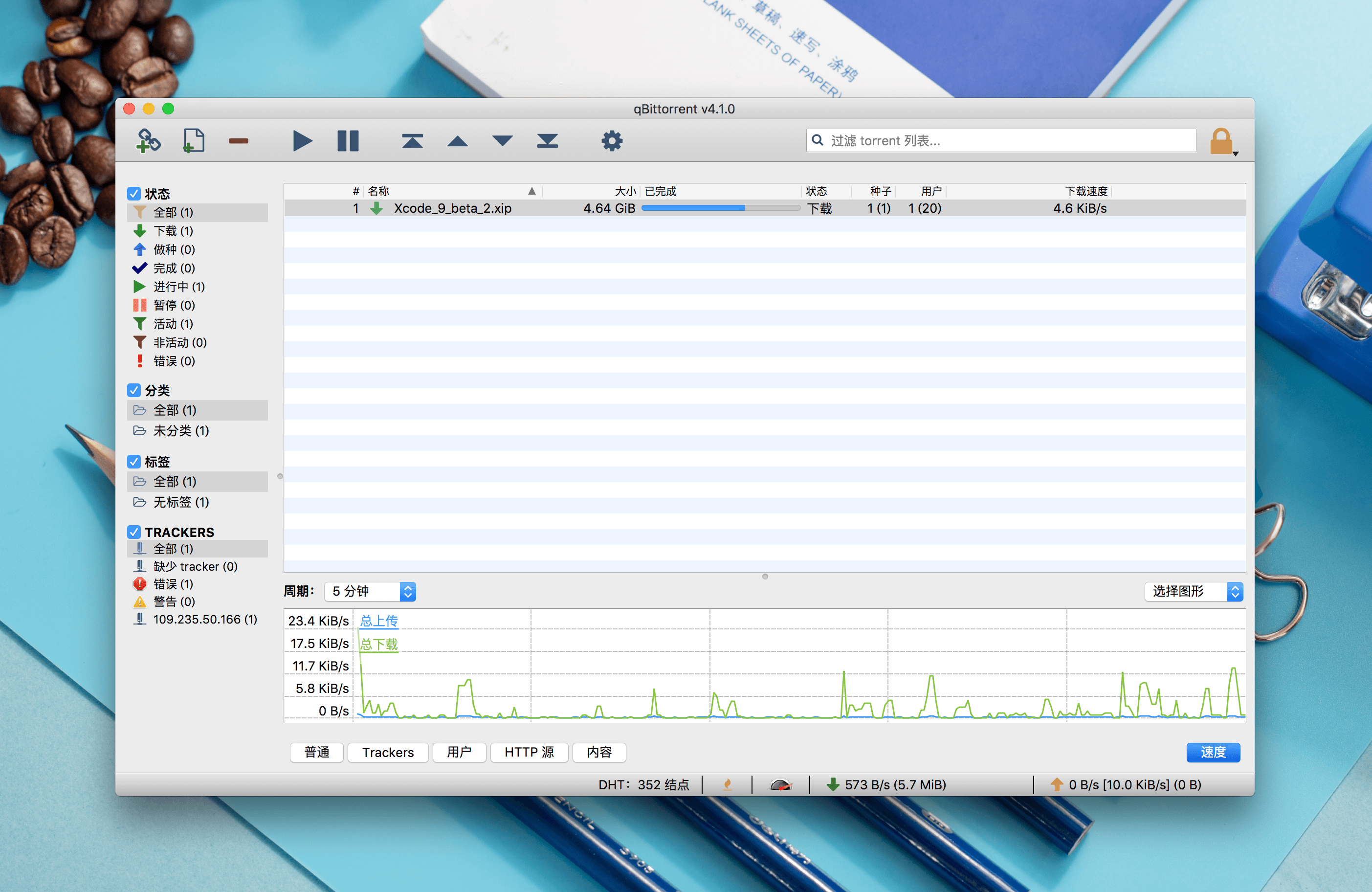Toggle the 标签 section checkbox
1372x892 pixels.
click(x=134, y=461)
